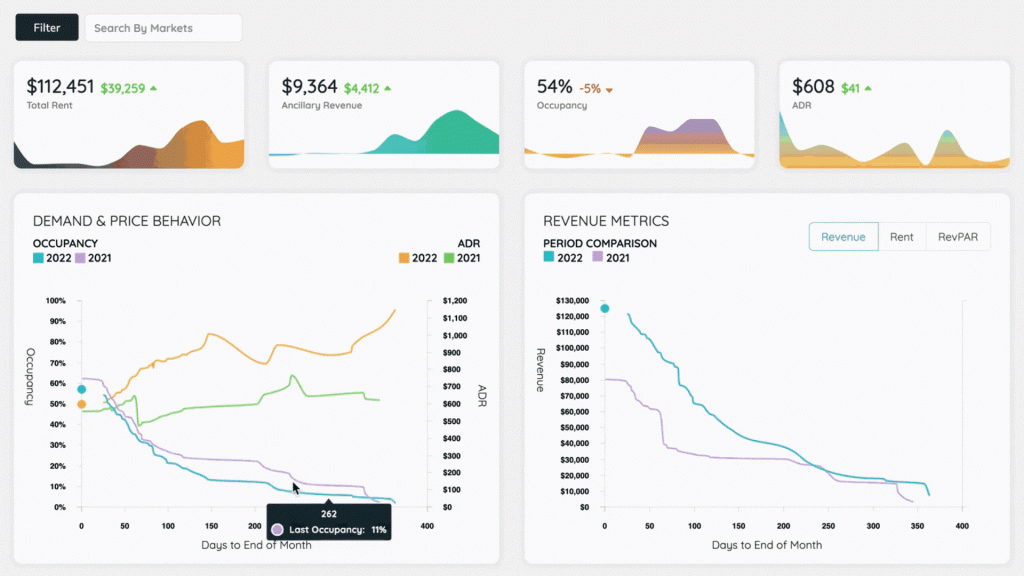
Task: Toggle the 2022 Occupancy legend entry
Action: 50,258
